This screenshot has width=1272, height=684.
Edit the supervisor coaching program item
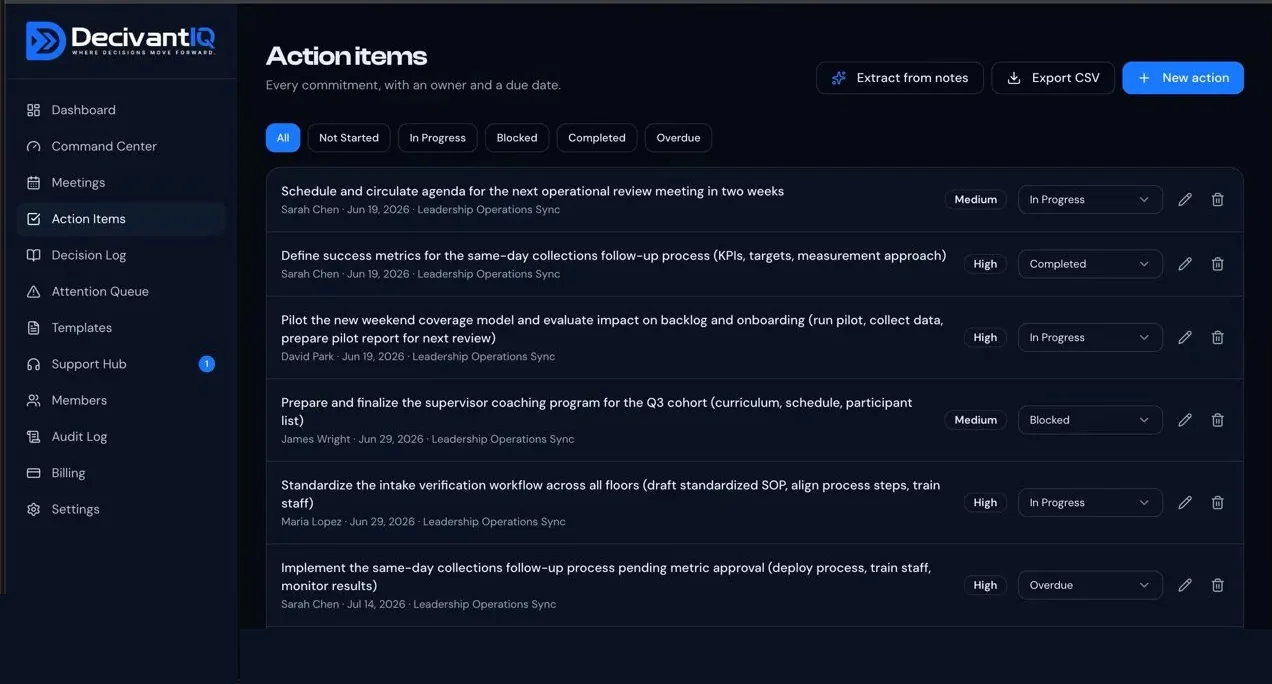point(1185,420)
